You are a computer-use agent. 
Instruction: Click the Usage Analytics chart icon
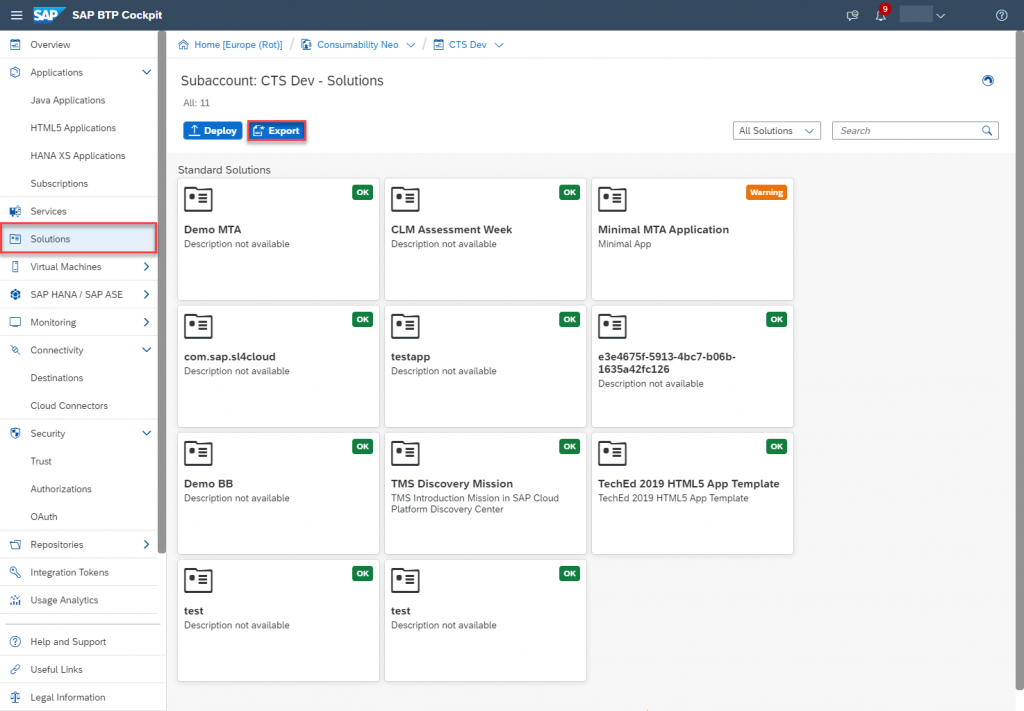pos(15,600)
